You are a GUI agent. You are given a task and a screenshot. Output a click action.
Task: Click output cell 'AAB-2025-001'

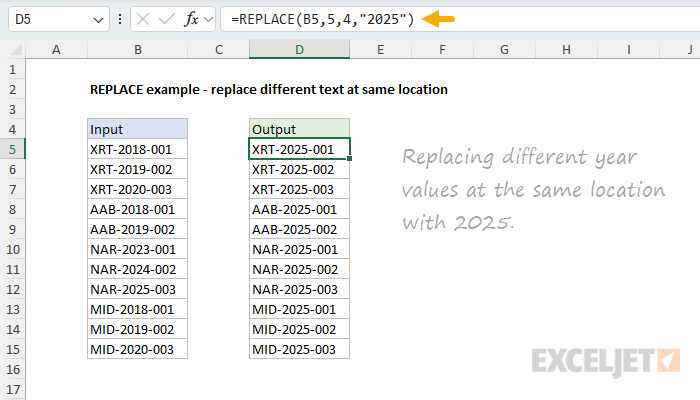(299, 209)
